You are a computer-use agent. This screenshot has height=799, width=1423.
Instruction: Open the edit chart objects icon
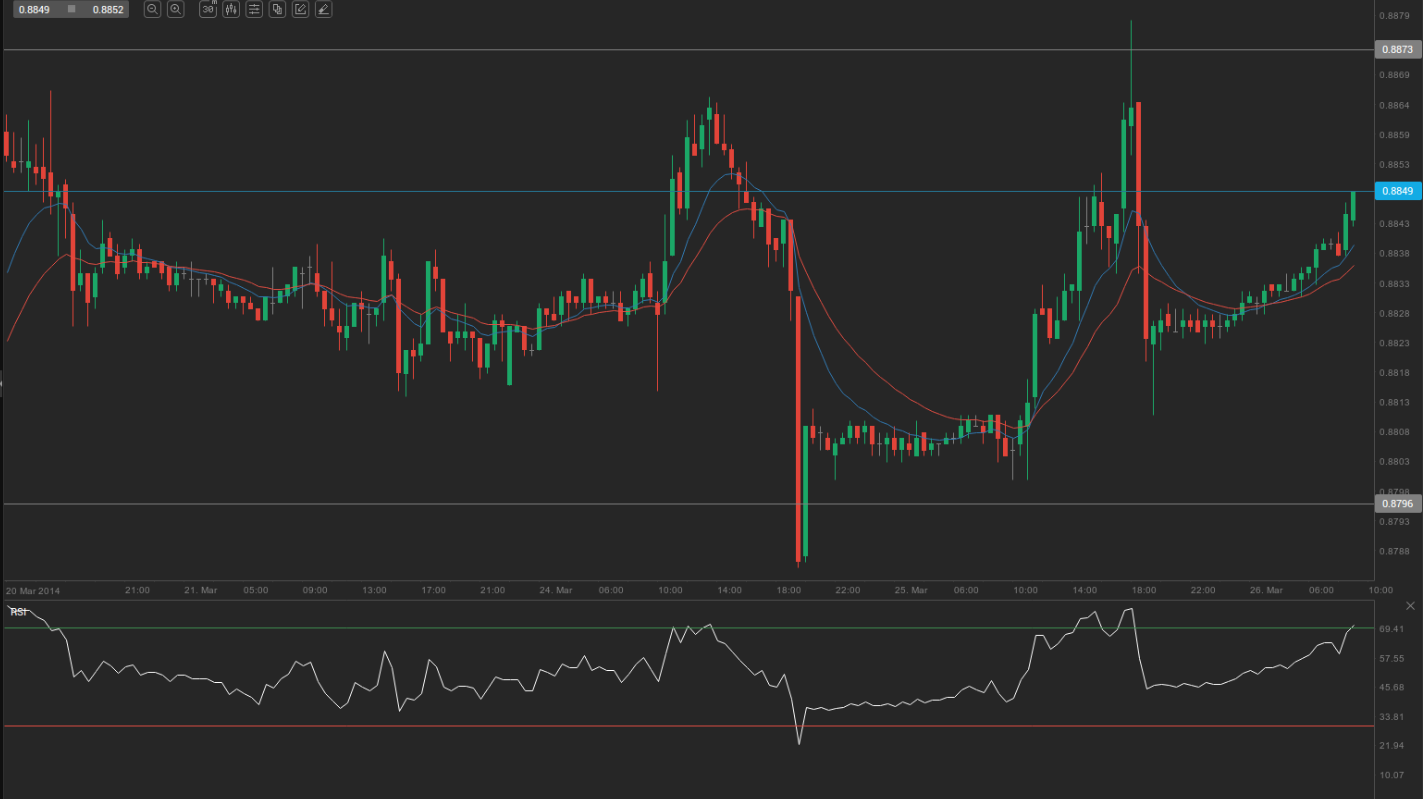[300, 9]
